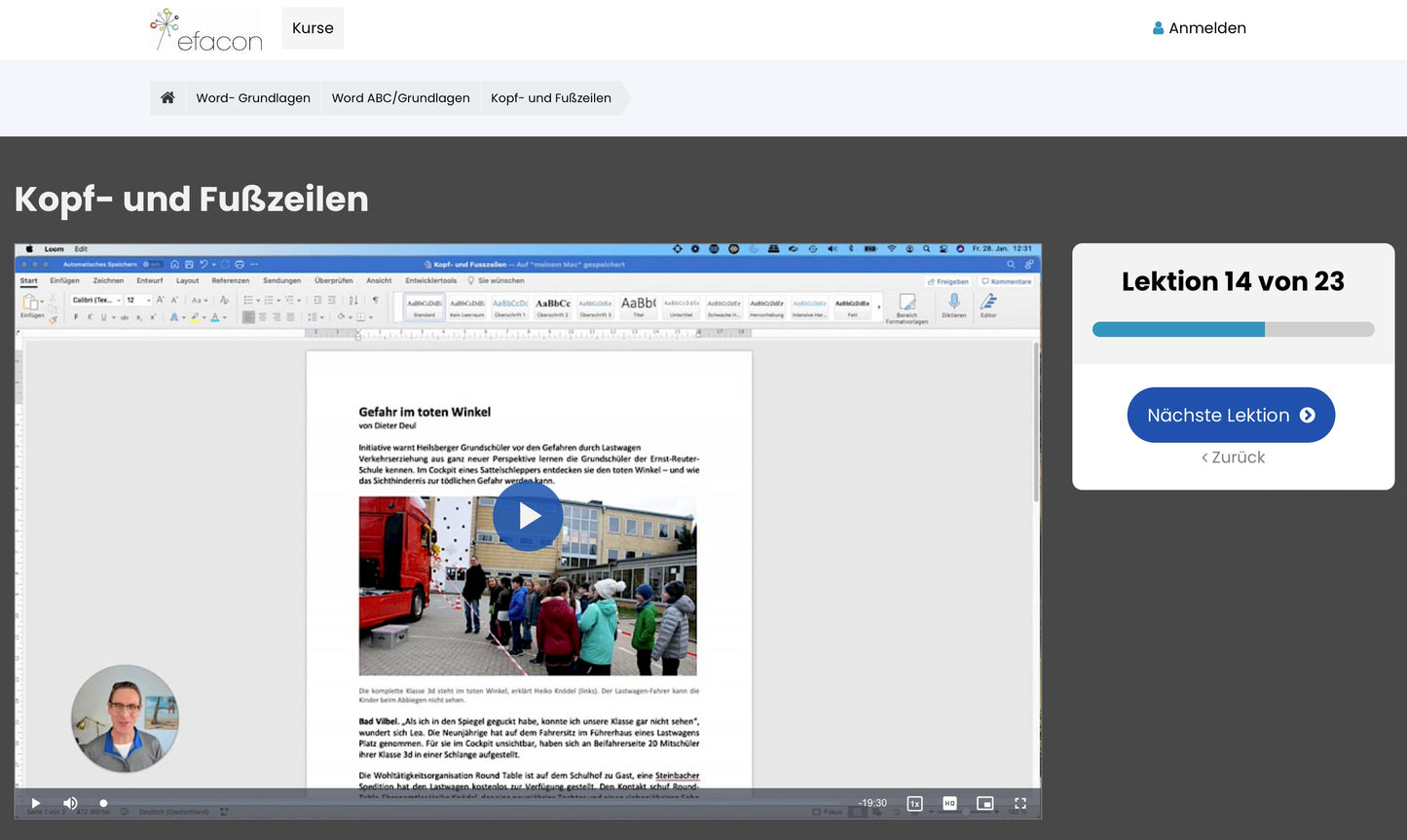Click the small play control in video bar
This screenshot has height=840, width=1407.
point(36,803)
